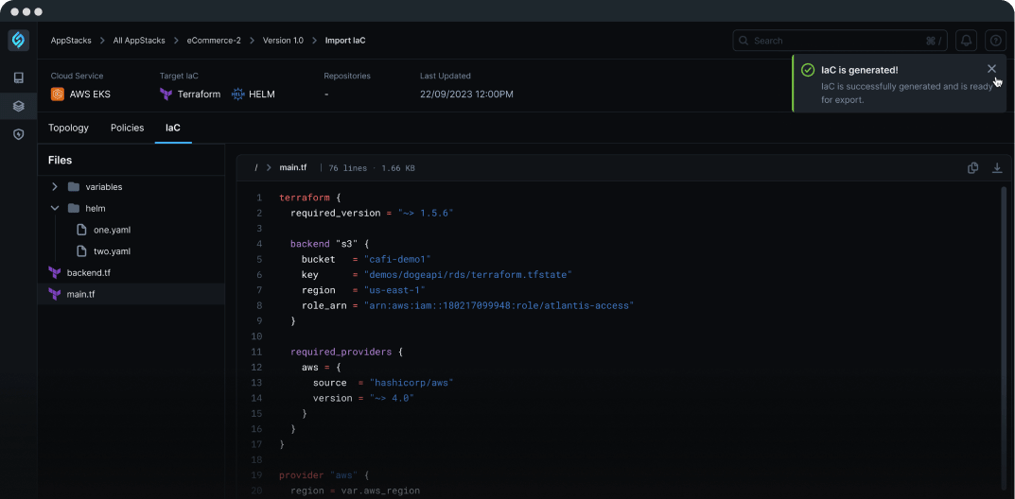
Task: Switch to the Topology tab
Action: pos(68,128)
